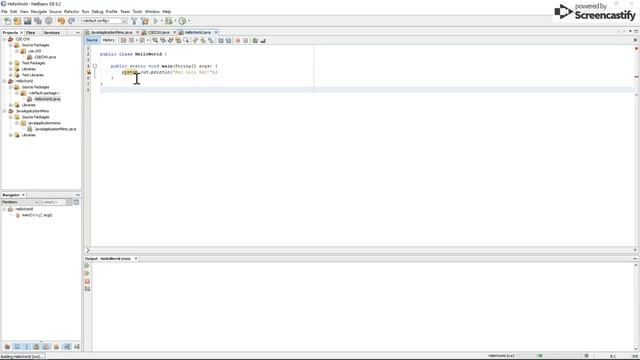The image size is (640, 360).
Task: Toggle Show Inherited Members in Navigator
Action: [7, 347]
